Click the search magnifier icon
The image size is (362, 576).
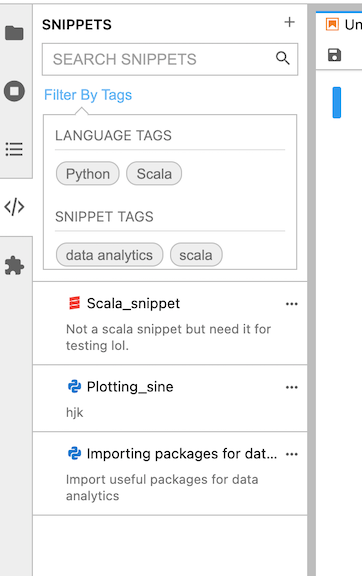(283, 58)
